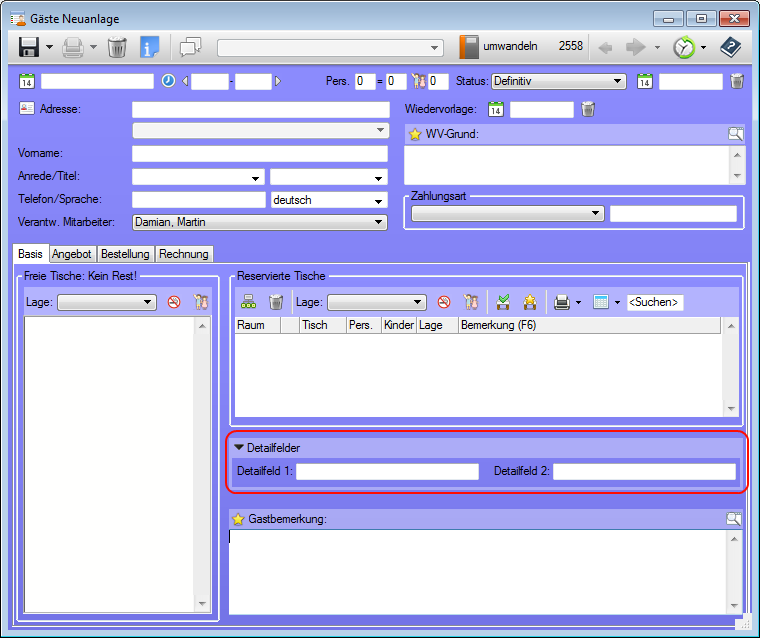Toggle children filter in Reservierte Tische

(x=471, y=302)
